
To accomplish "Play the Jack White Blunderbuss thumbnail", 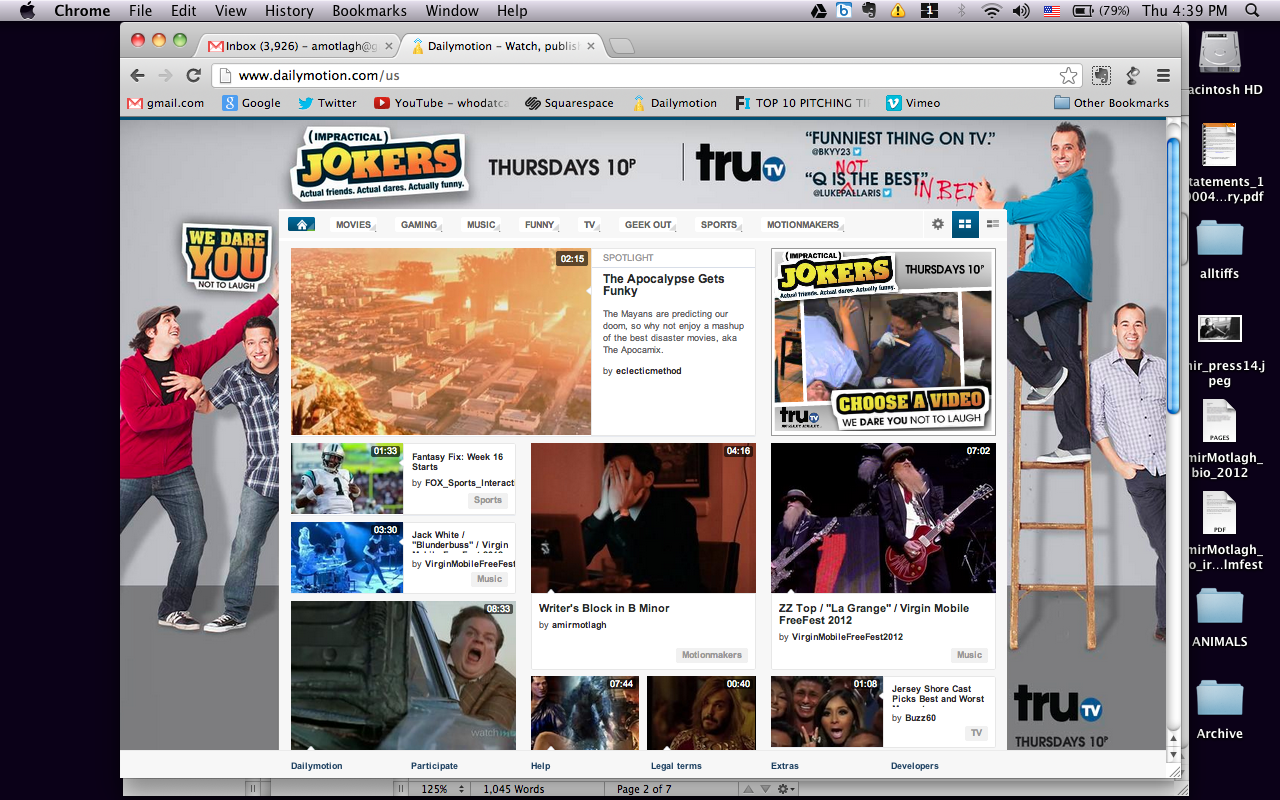I will [x=346, y=558].
